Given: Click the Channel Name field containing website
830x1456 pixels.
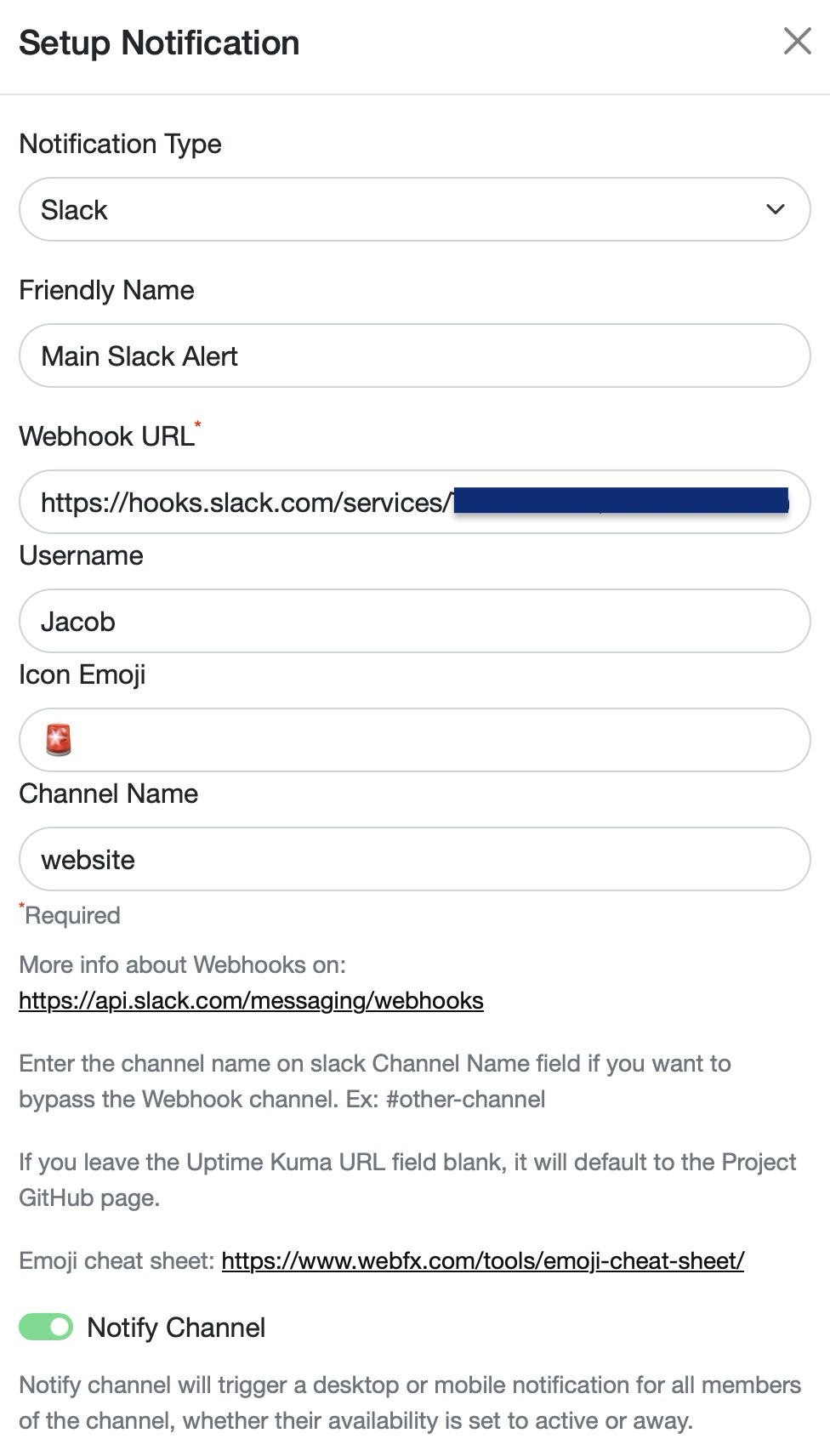Looking at the screenshot, I should 414,859.
